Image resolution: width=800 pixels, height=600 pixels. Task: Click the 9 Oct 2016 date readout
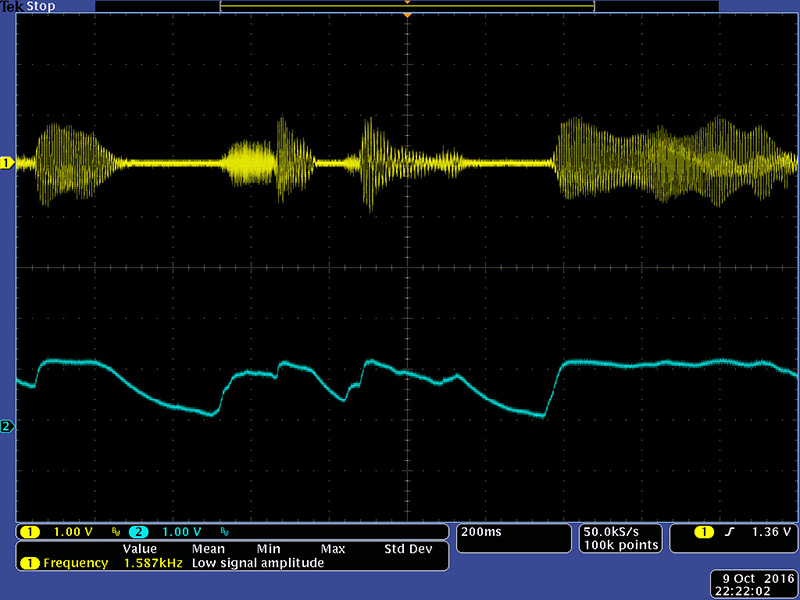(759, 579)
